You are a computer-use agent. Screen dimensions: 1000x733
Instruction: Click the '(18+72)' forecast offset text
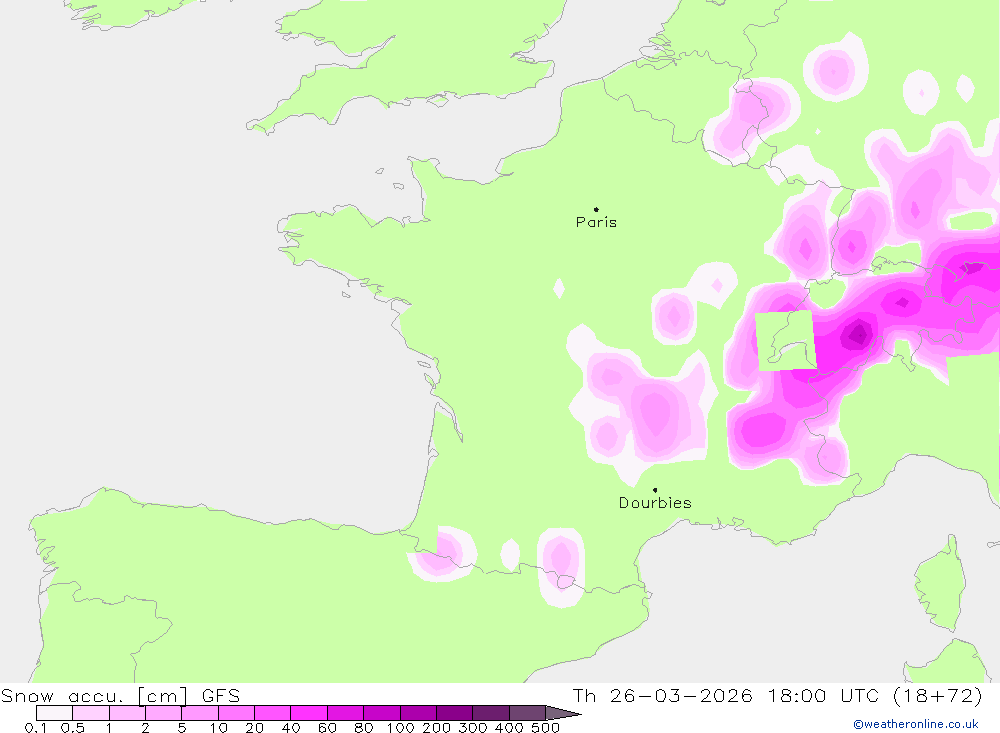938,695
